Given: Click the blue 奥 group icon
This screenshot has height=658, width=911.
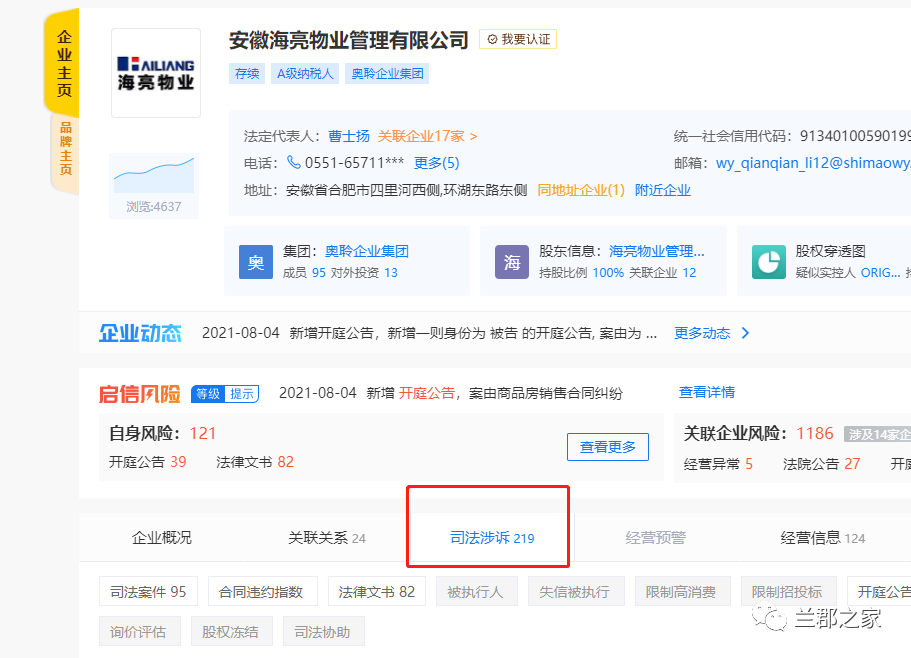Looking at the screenshot, I should [x=256, y=262].
